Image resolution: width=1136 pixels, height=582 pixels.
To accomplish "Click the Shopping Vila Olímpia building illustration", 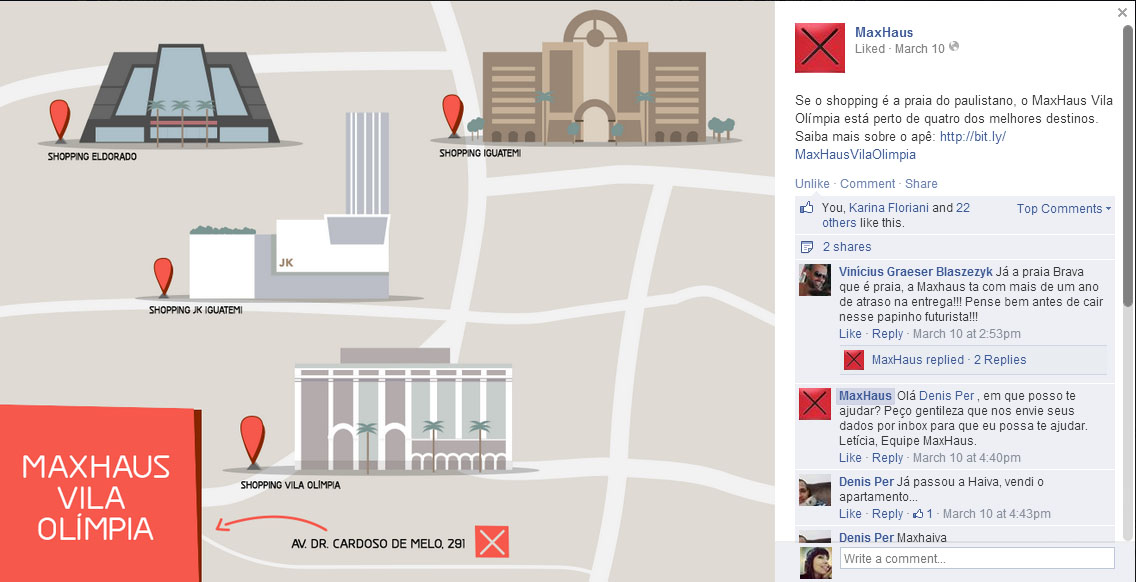I will [403, 410].
